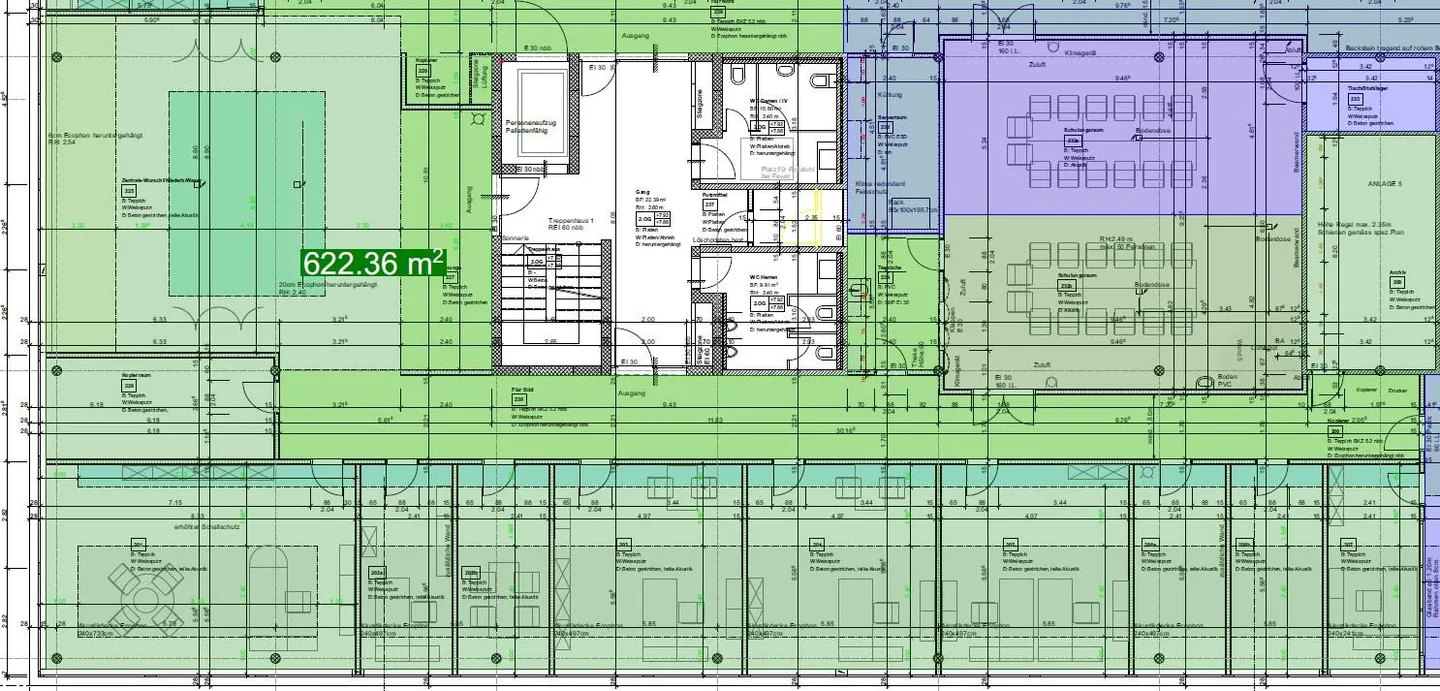Click the Ausgang exit label
Viewport: 1440px width, 691px height.
pos(634,34)
